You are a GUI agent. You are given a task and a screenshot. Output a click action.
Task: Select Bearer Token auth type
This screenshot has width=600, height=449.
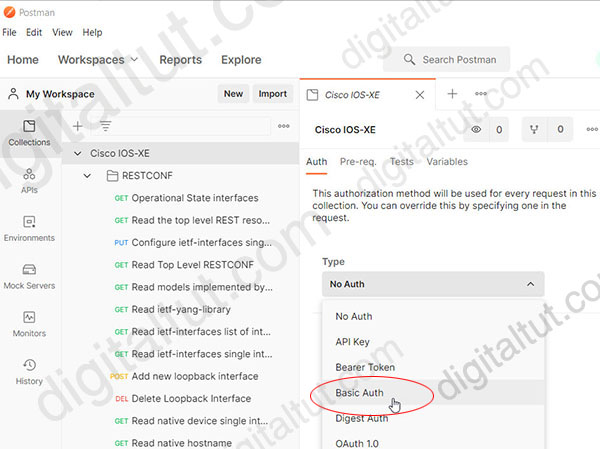[433, 367]
